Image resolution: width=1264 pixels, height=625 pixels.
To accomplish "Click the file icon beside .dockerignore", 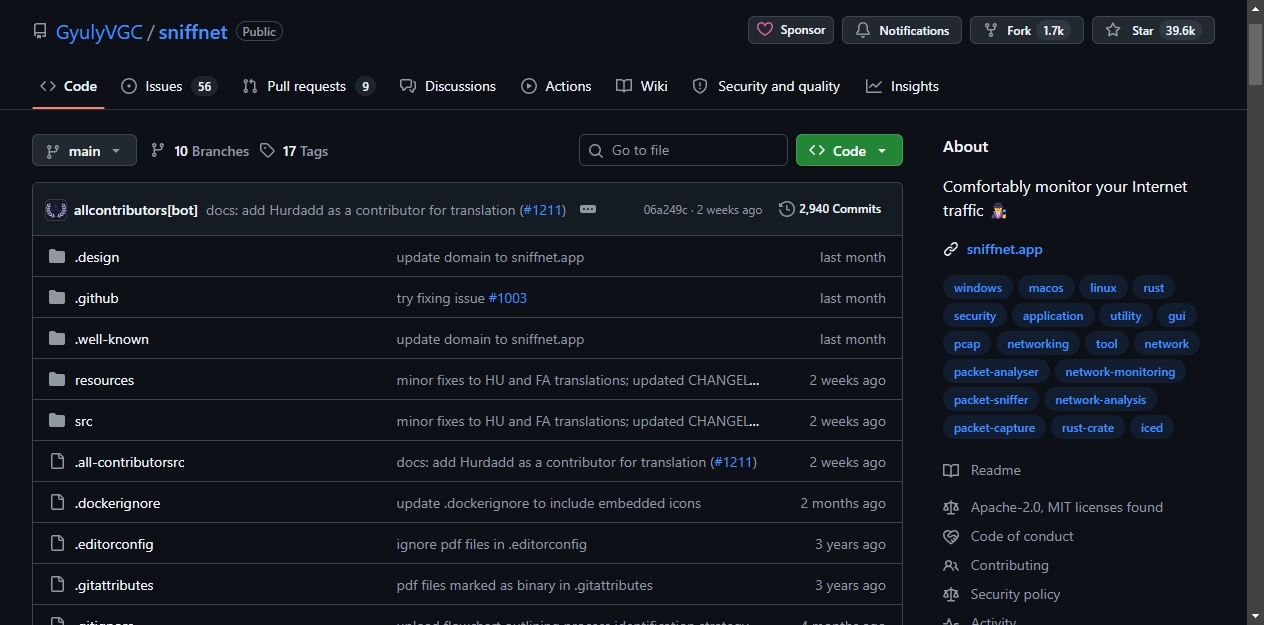I will pos(57,503).
